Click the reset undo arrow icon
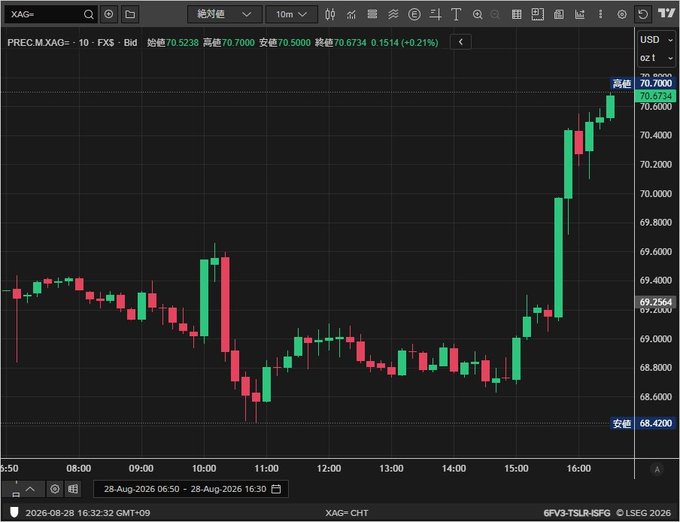The width and height of the screenshot is (680, 522). pos(643,14)
